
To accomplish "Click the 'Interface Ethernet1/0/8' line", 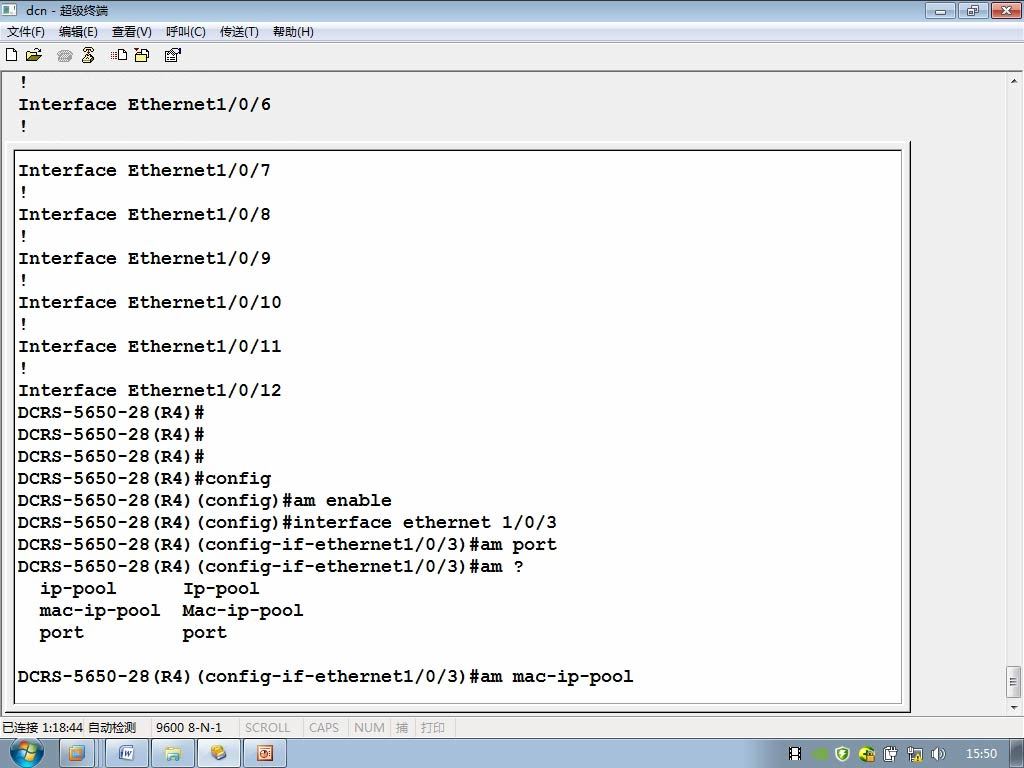I will click(144, 214).
